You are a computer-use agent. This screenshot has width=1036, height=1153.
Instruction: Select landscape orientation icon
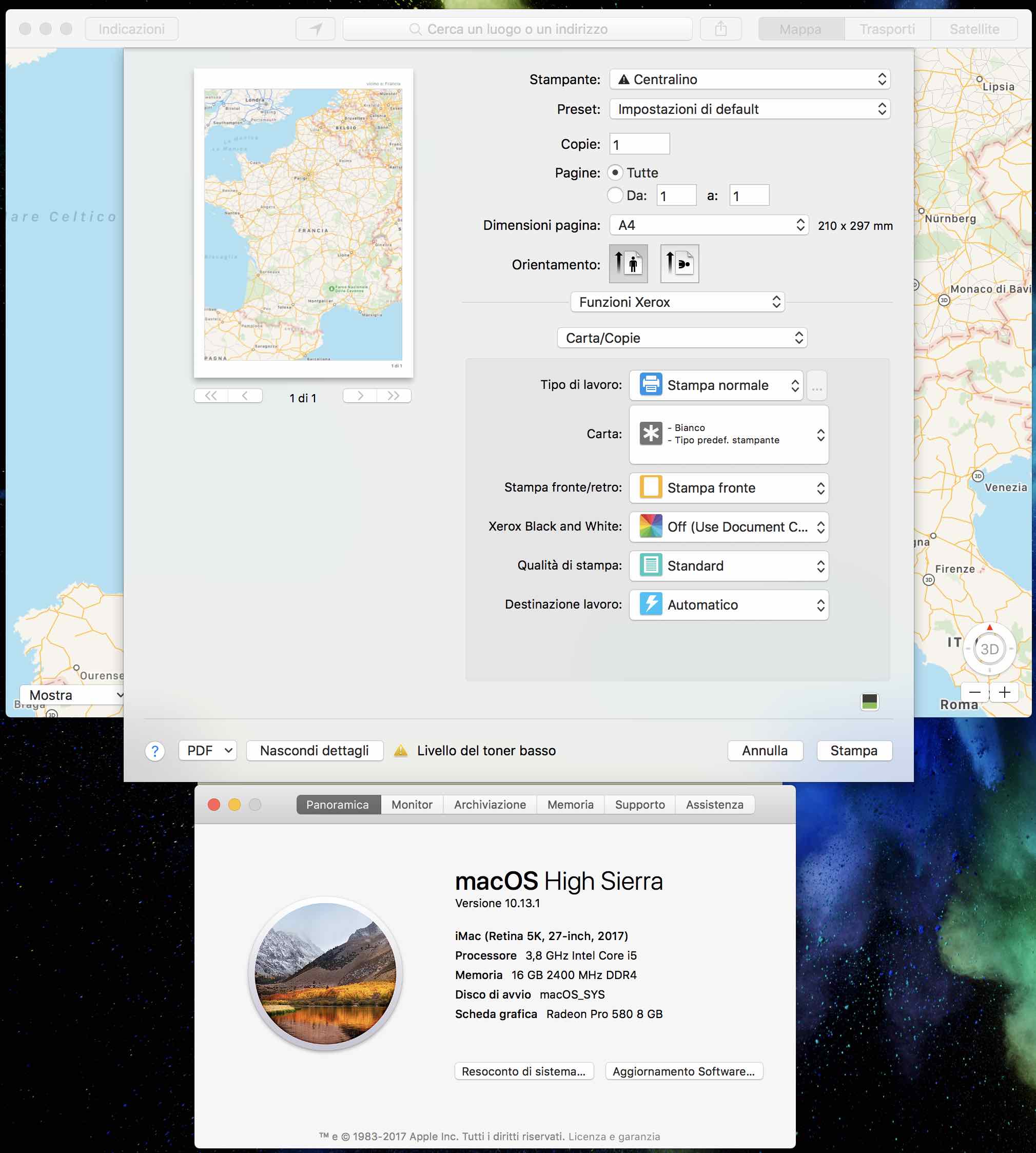679,264
